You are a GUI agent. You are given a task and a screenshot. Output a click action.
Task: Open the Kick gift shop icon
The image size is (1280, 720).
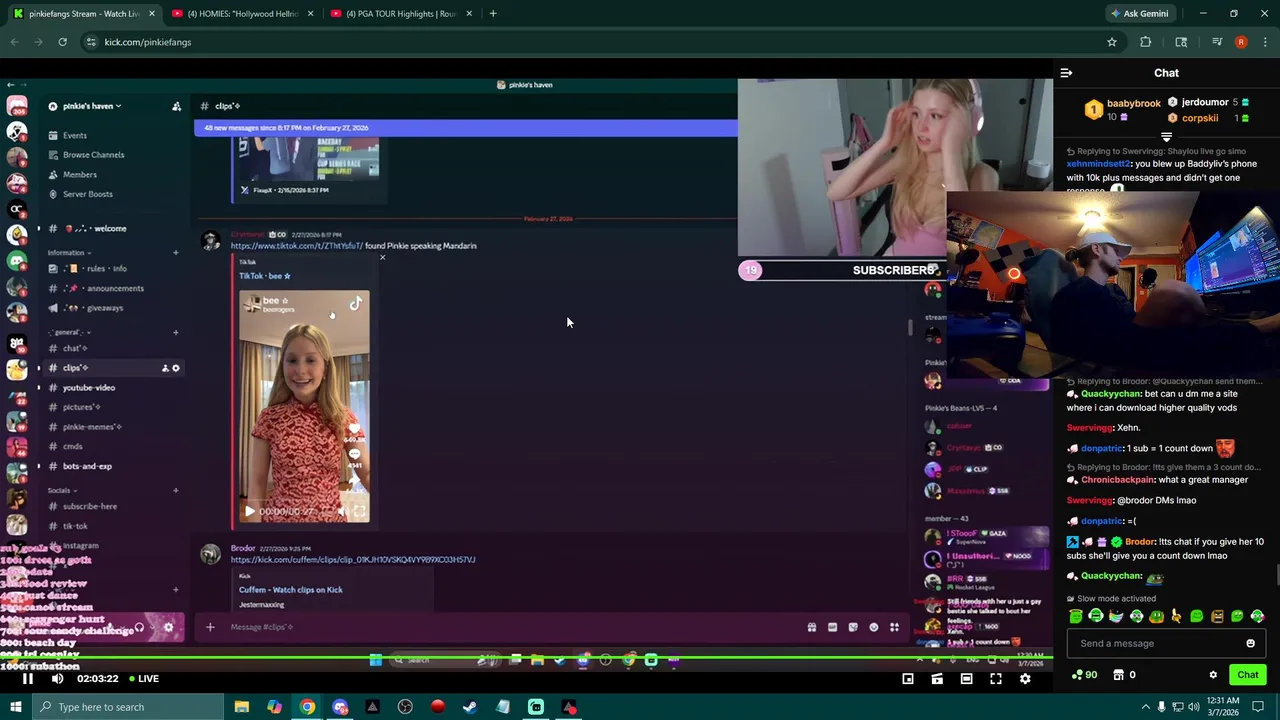(1119, 675)
